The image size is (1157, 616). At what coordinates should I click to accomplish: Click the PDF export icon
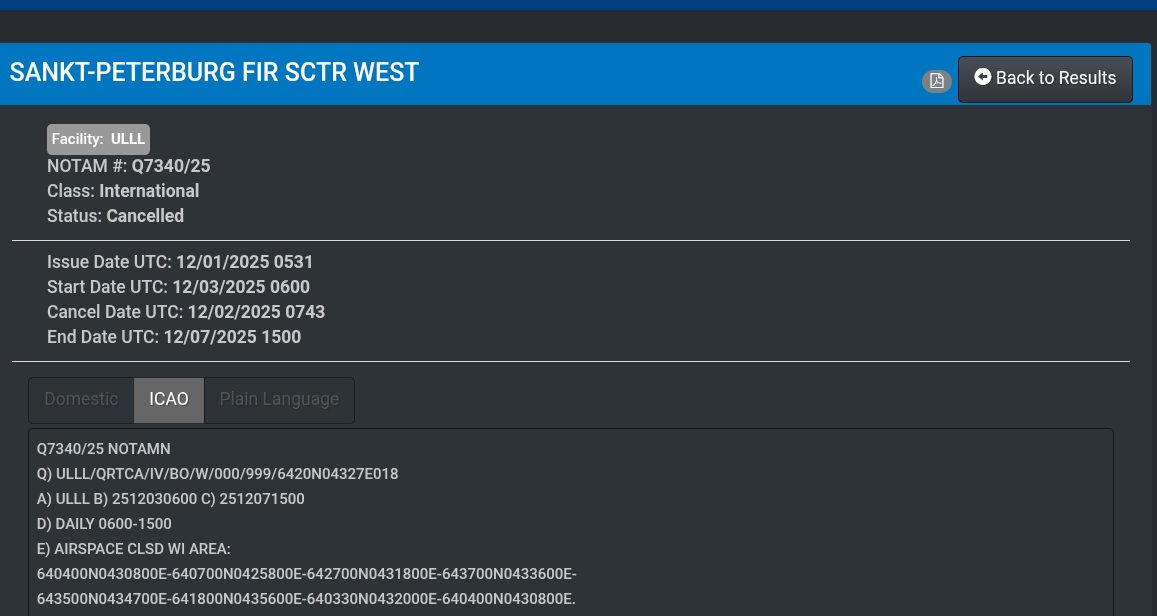click(936, 81)
